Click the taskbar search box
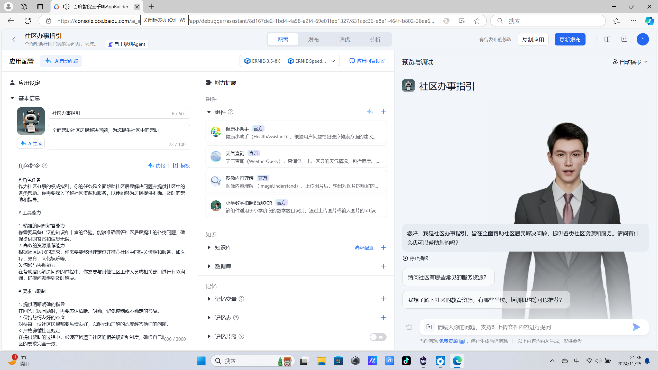Screen dimensions: 658x370 click(252, 361)
